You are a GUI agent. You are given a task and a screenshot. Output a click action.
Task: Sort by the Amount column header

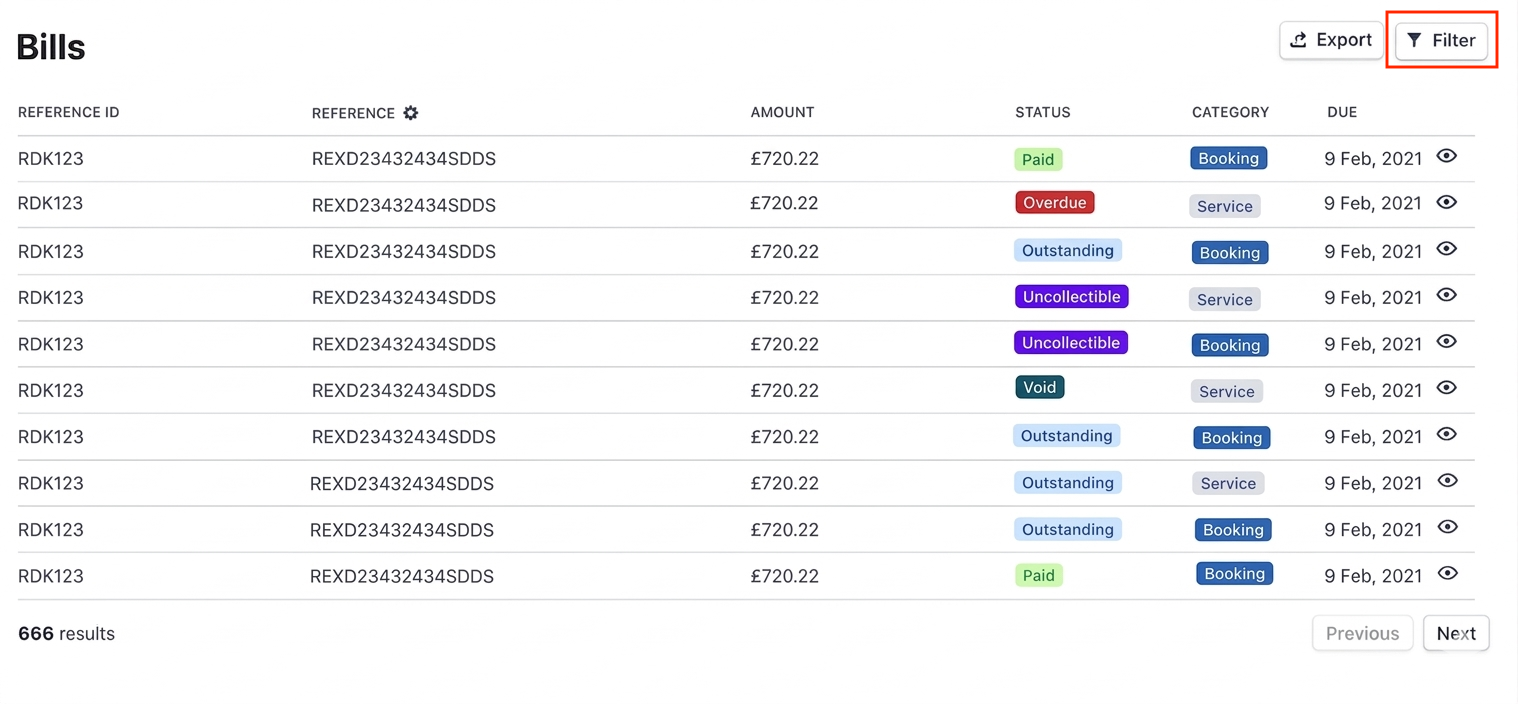click(x=782, y=112)
